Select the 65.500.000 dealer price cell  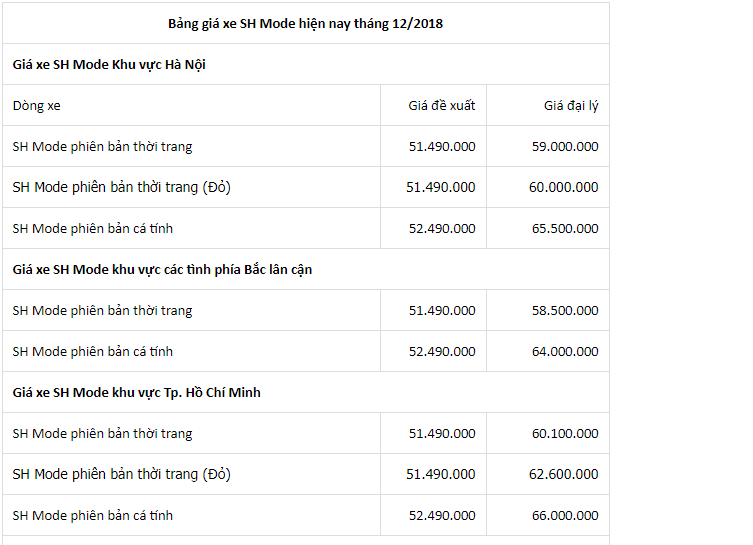[x=565, y=229]
